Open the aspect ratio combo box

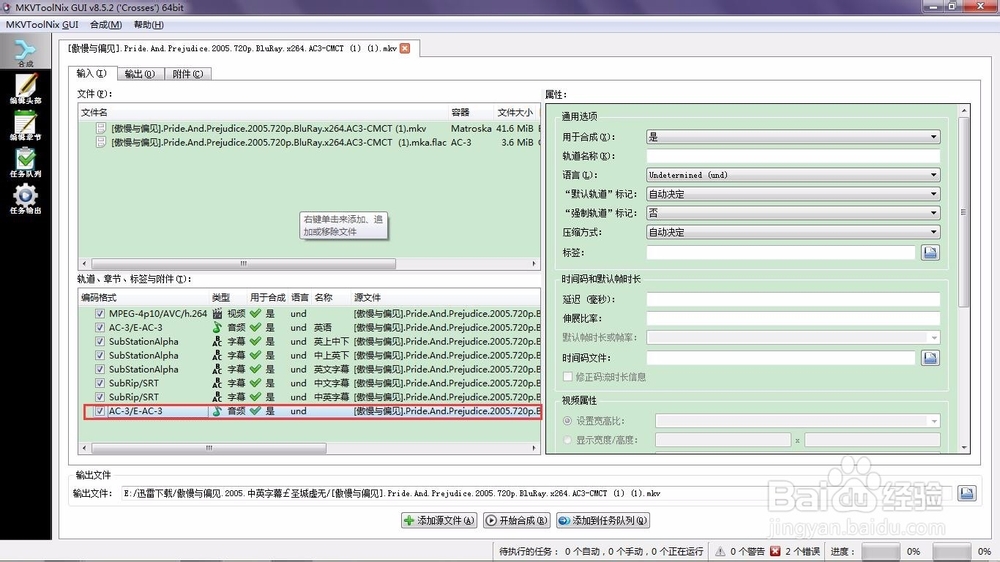pyautogui.click(x=797, y=421)
